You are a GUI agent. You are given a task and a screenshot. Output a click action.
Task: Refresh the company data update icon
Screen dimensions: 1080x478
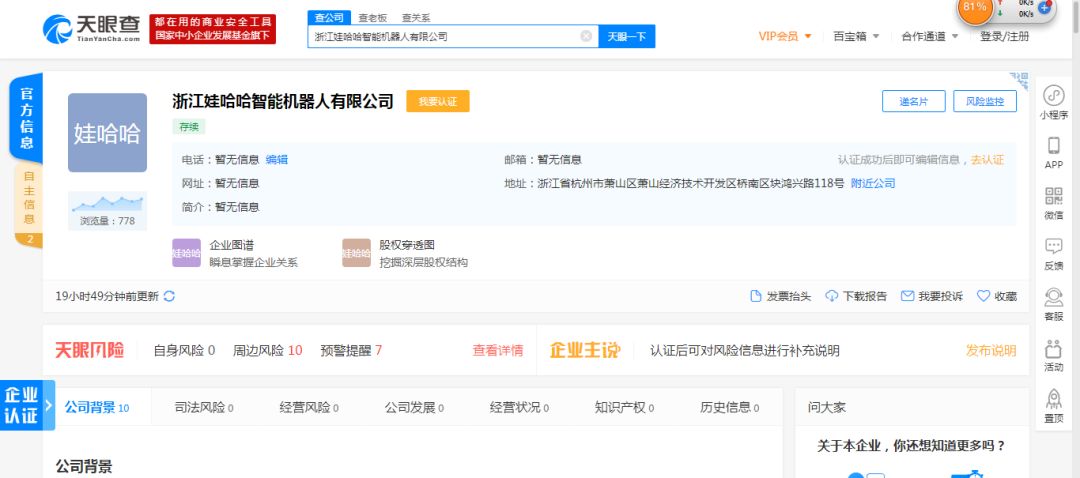[169, 296]
